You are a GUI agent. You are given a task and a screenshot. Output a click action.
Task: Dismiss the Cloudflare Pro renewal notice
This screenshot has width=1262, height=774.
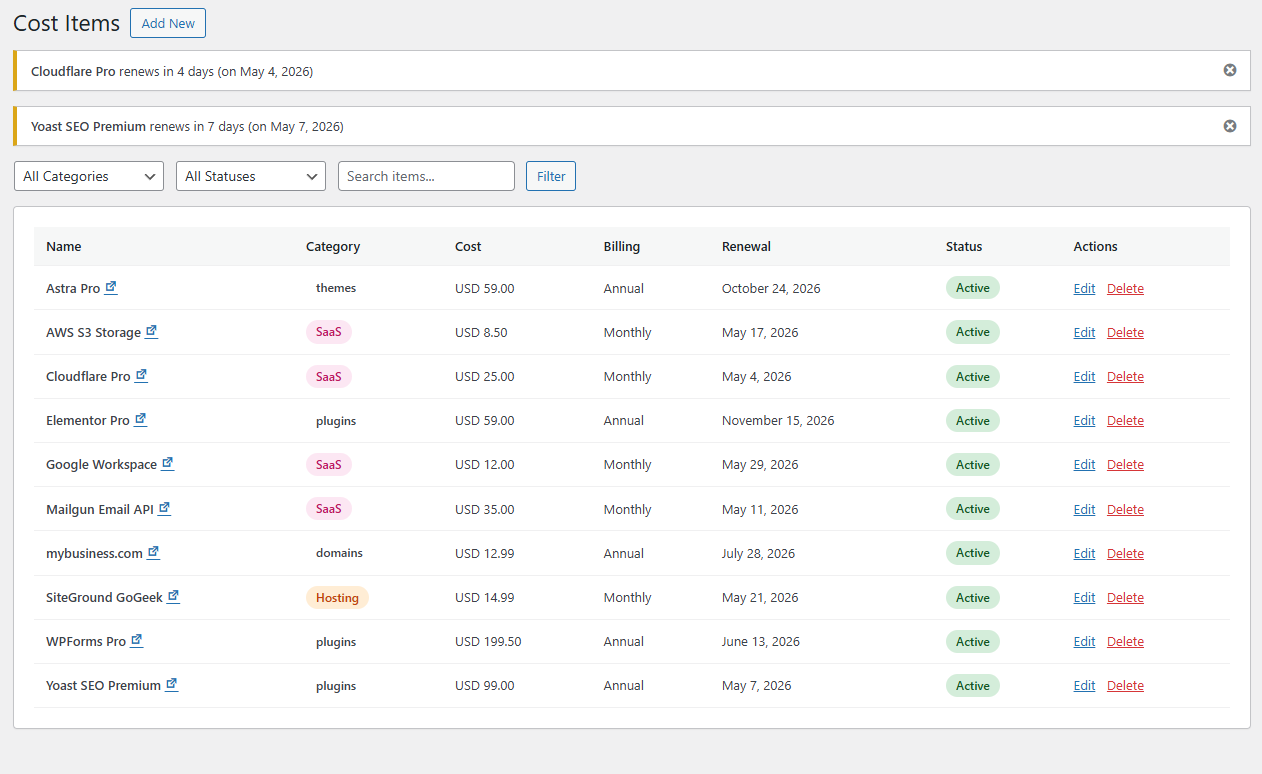(1230, 70)
